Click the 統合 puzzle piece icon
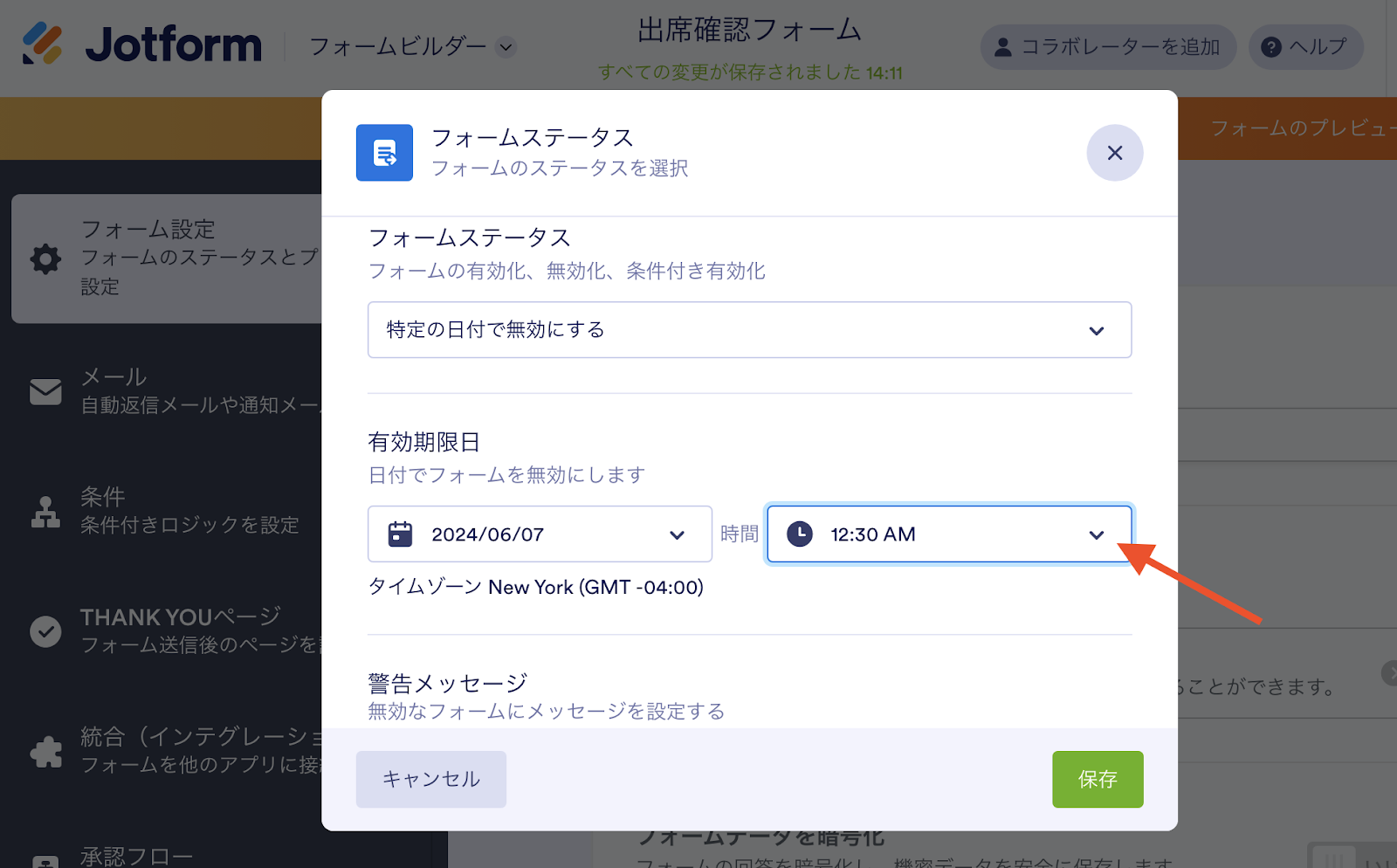The image size is (1397, 868). tap(45, 751)
